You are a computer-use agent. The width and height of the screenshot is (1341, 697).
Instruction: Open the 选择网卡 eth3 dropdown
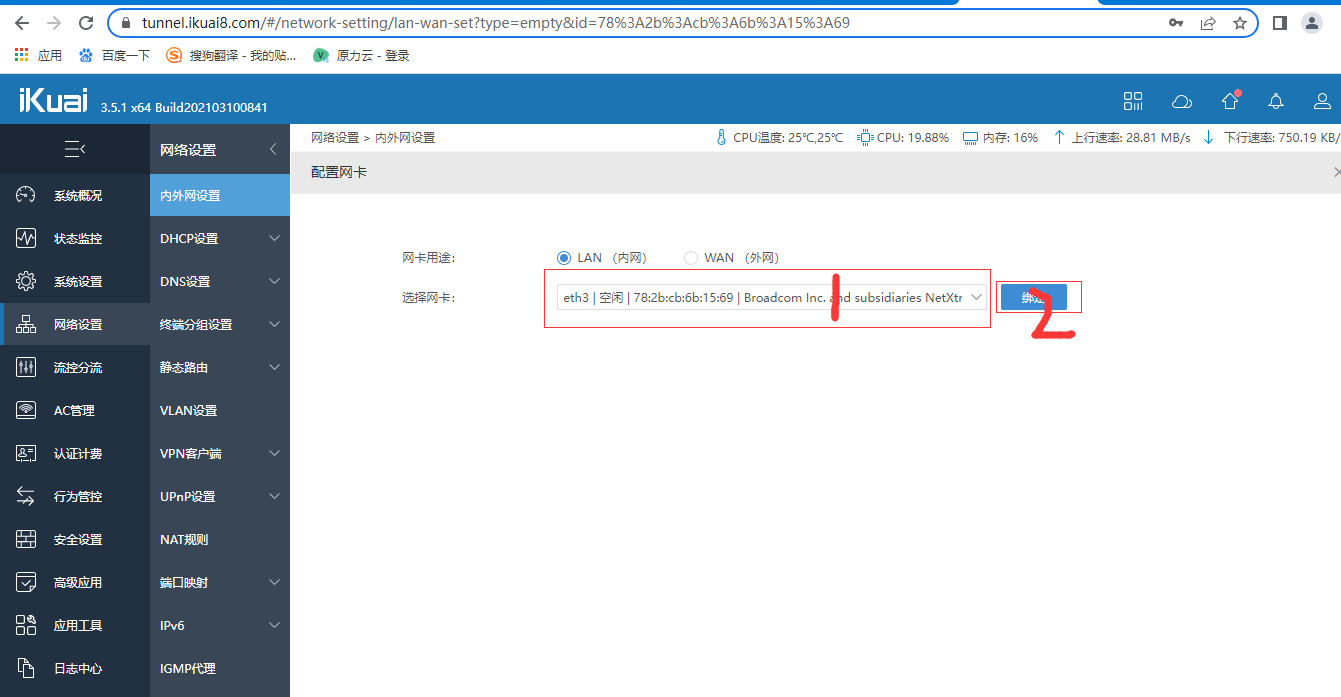pyautogui.click(x=772, y=297)
